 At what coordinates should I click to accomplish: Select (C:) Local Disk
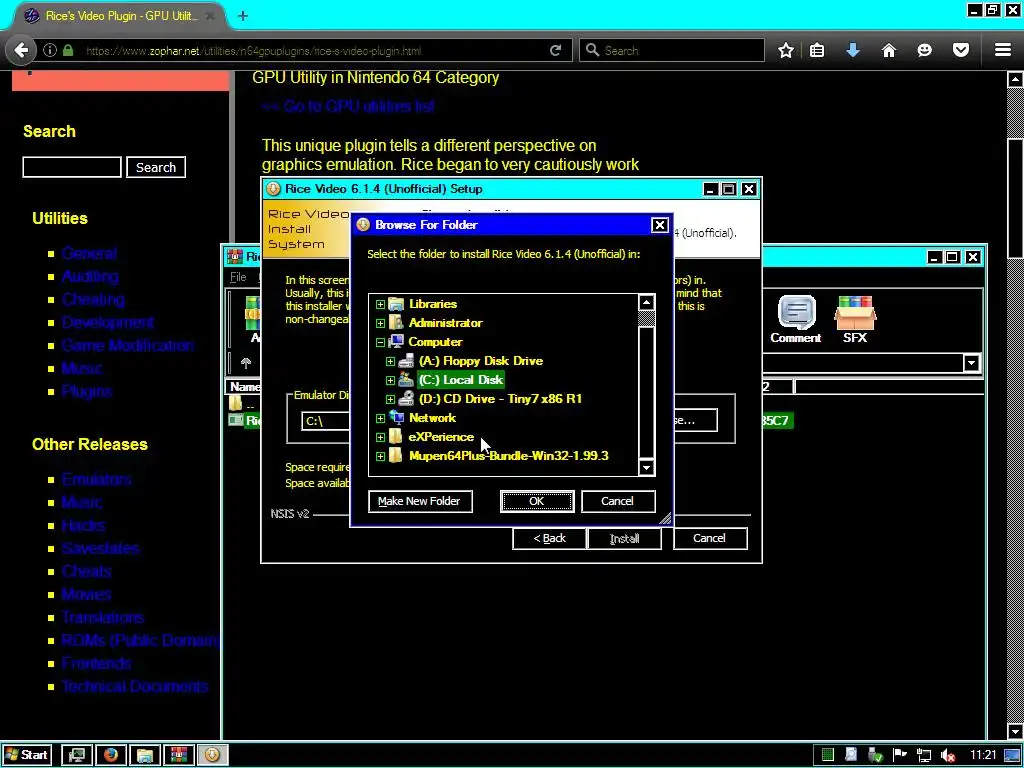(x=460, y=379)
